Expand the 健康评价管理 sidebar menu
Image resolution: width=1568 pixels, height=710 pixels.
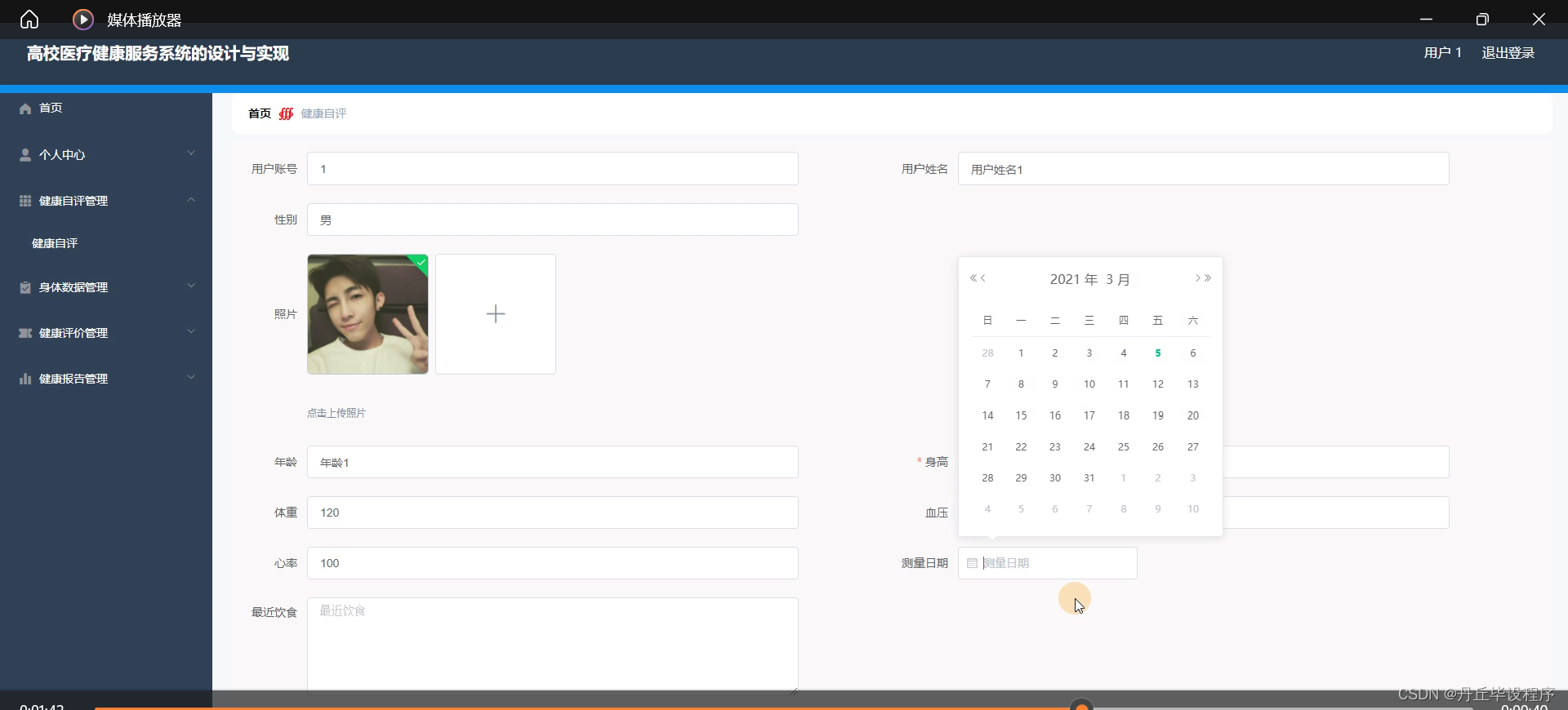point(106,333)
